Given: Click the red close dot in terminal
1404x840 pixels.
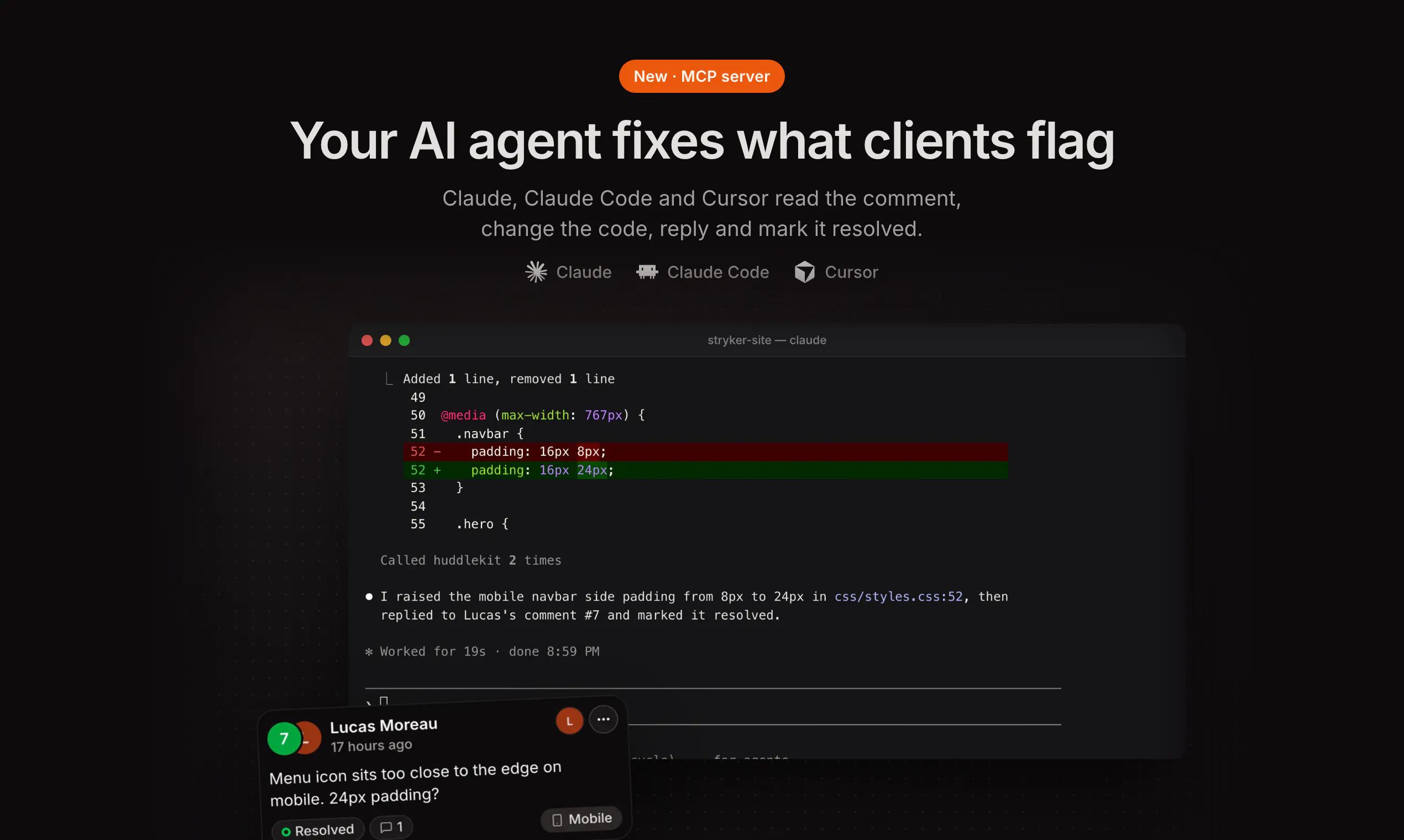Looking at the screenshot, I should tap(367, 340).
